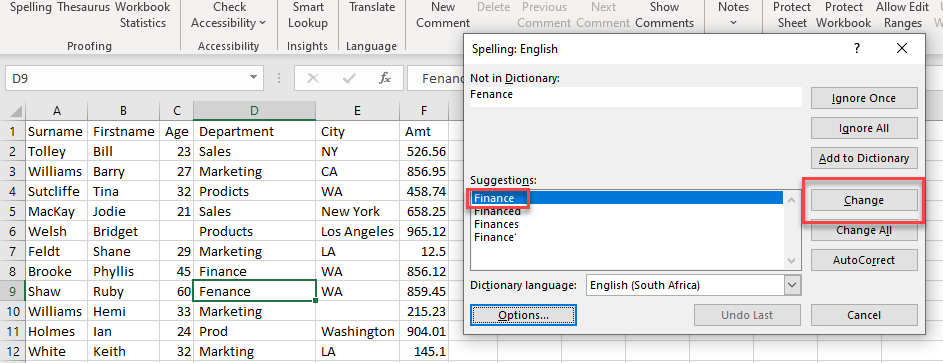The width and height of the screenshot is (943, 363).
Task: Click Show Comments in ribbon
Action: click(x=665, y=16)
